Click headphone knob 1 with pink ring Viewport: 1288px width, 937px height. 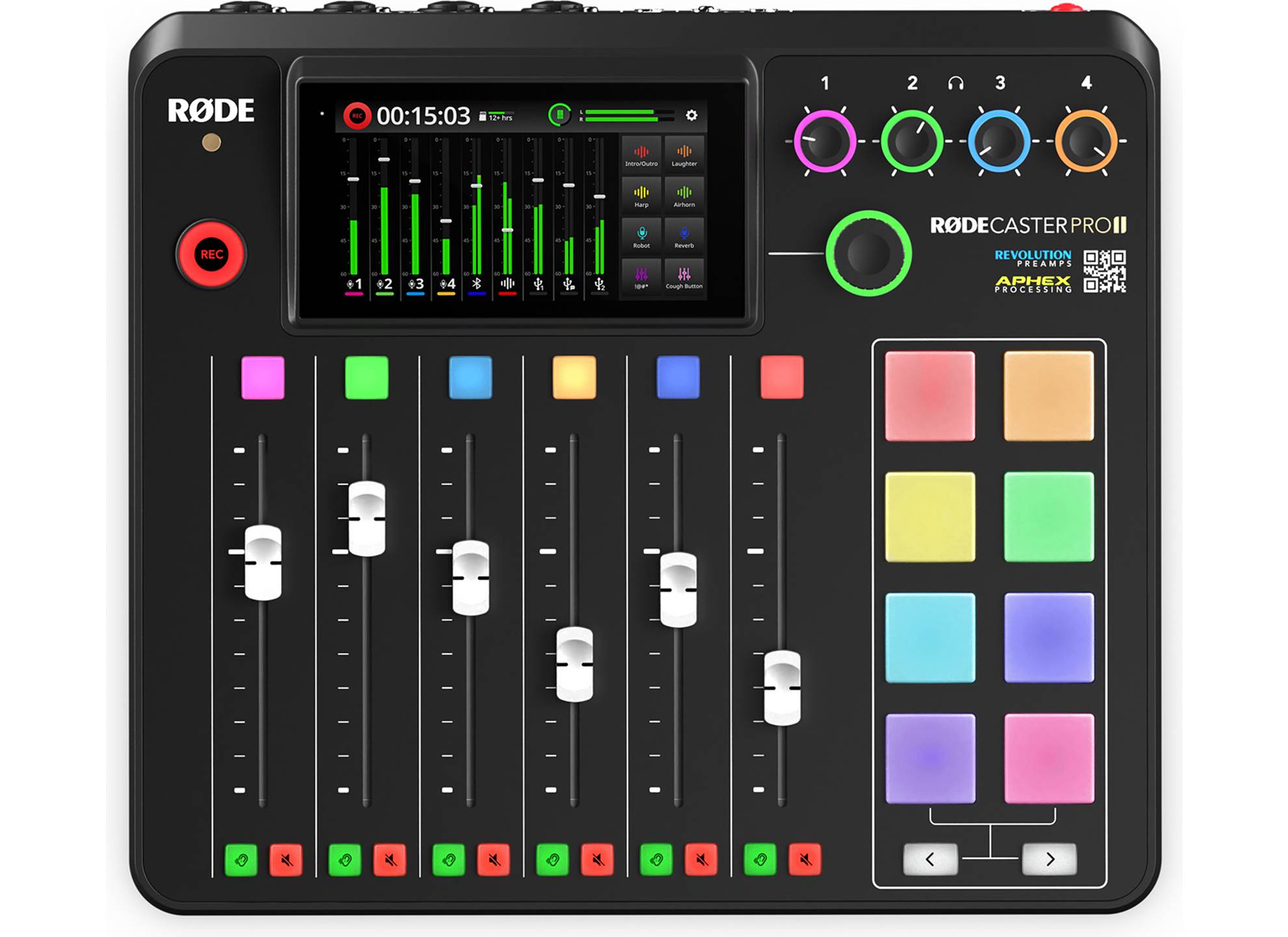pyautogui.click(x=825, y=141)
